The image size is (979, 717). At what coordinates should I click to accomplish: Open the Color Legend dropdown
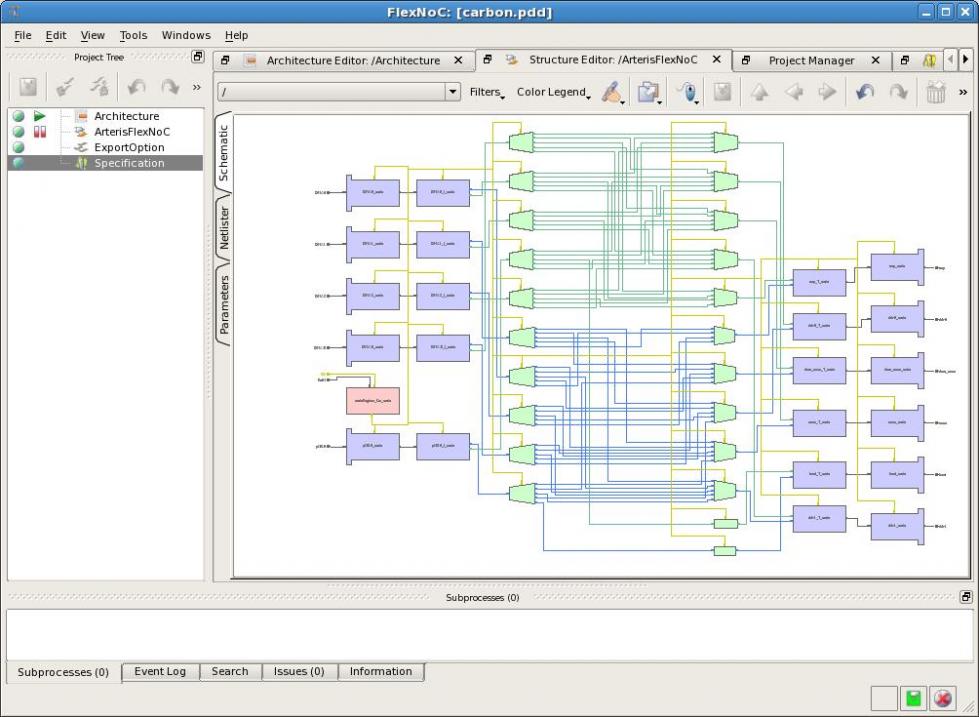(554, 92)
